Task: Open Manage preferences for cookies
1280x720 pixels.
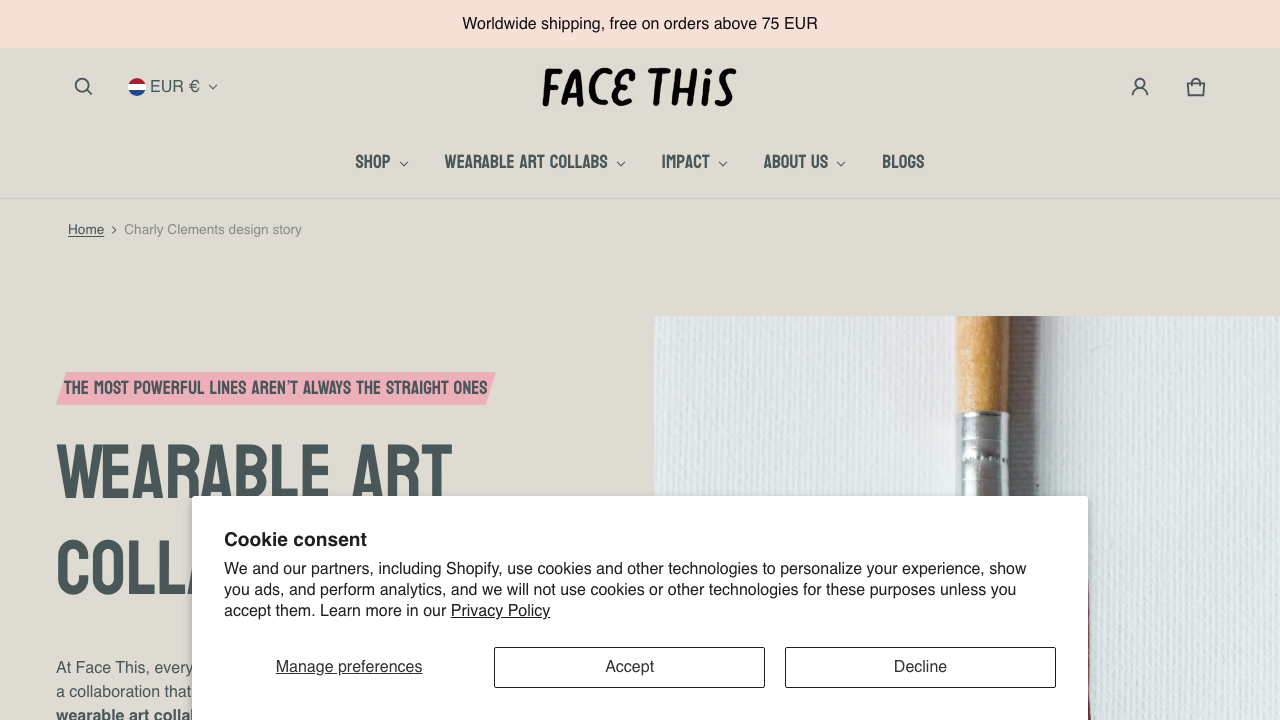Action: (x=348, y=667)
